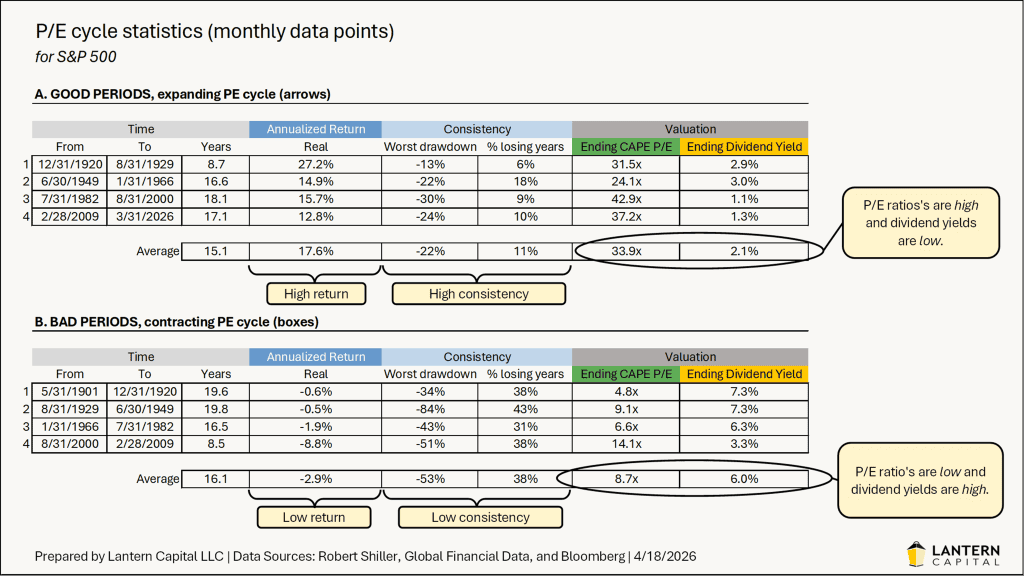Viewport: 1024px width, 576px height.
Task: Click the -84% worst drawdown cell
Action: [429, 408]
